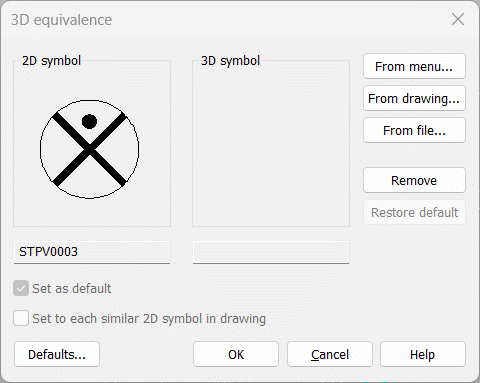
Task: Click the STPV0003 symbol name field
Action: pyautogui.click(x=92, y=252)
